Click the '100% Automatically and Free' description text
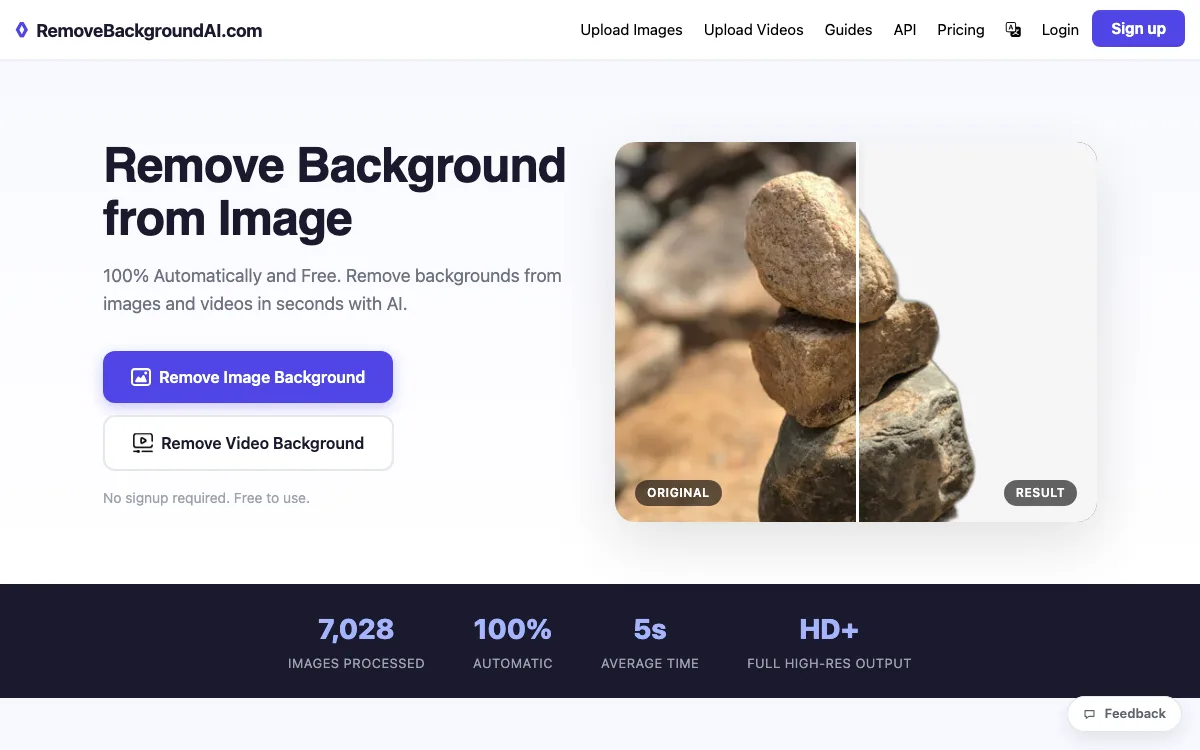The width and height of the screenshot is (1200, 750). pyautogui.click(x=332, y=289)
